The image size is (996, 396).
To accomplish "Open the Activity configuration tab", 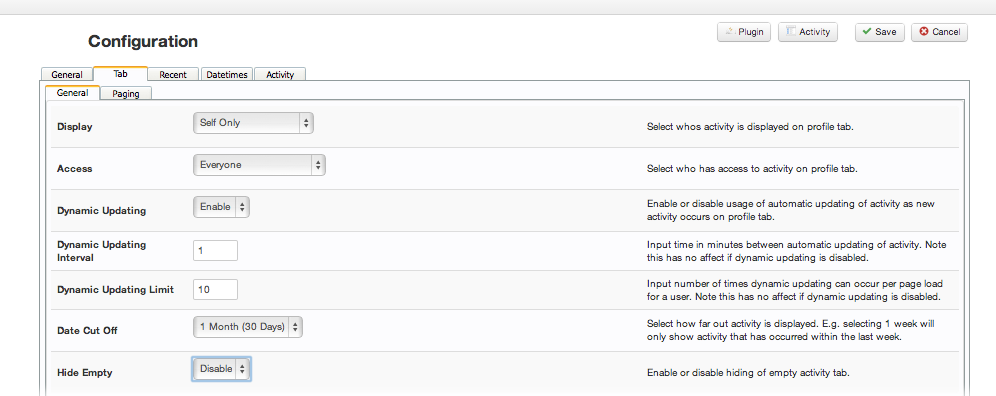I will (280, 74).
